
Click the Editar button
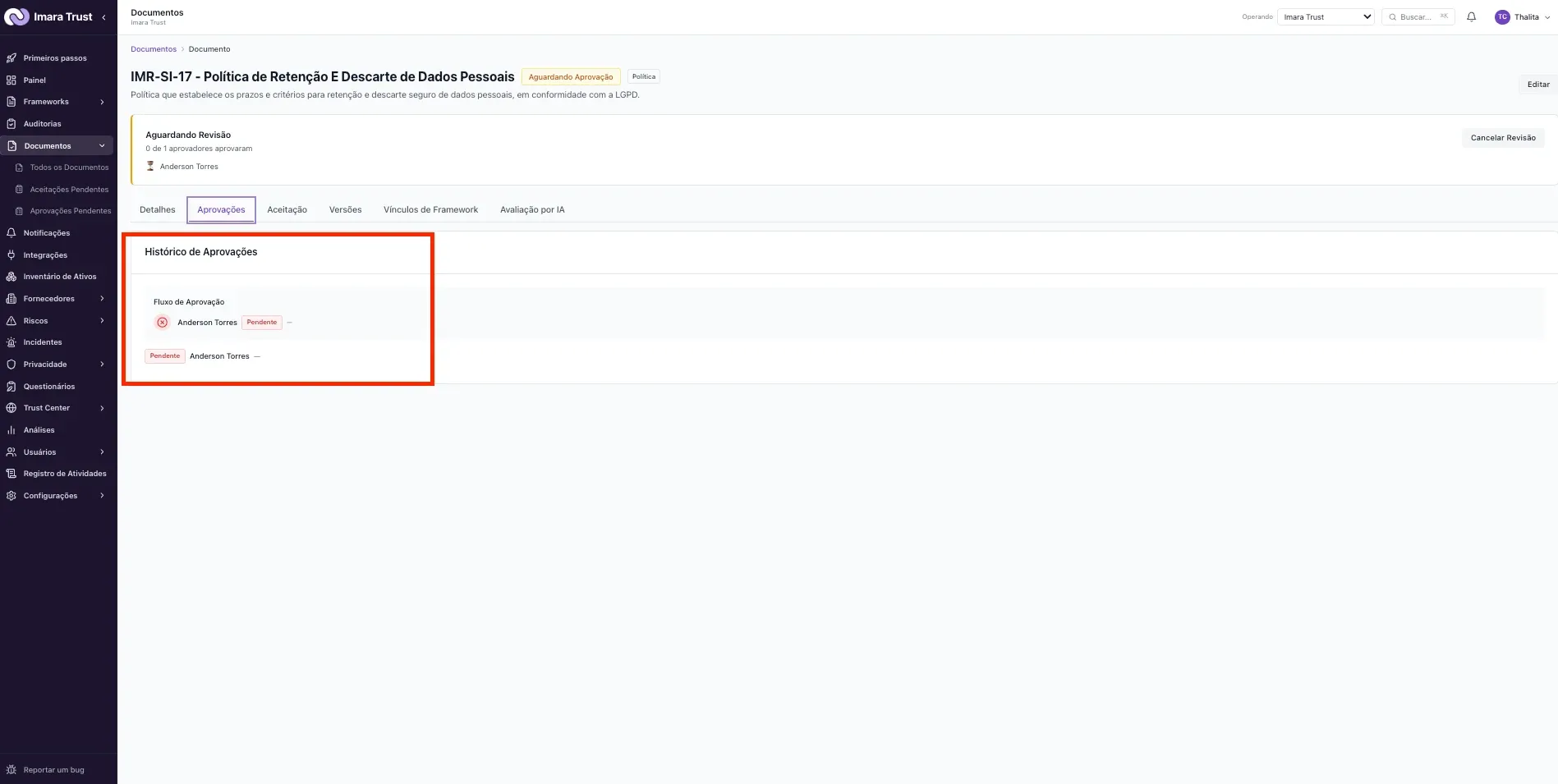click(x=1537, y=85)
